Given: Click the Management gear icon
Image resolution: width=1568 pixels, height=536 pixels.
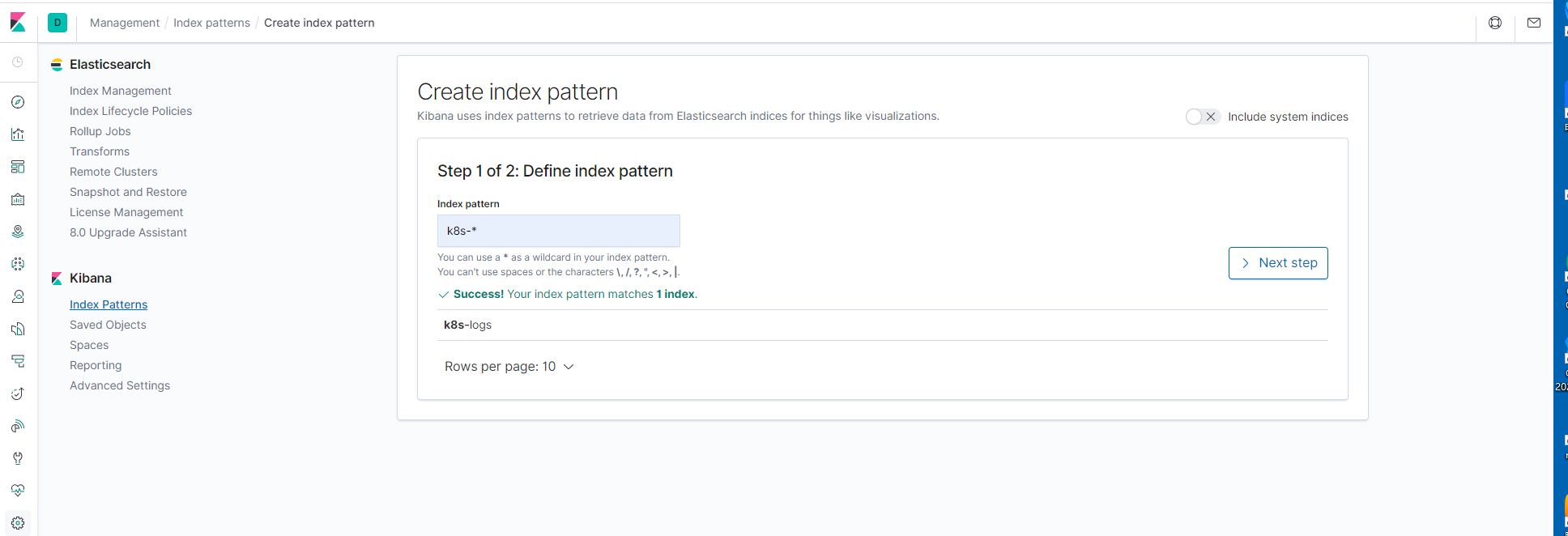Looking at the screenshot, I should click(x=18, y=523).
